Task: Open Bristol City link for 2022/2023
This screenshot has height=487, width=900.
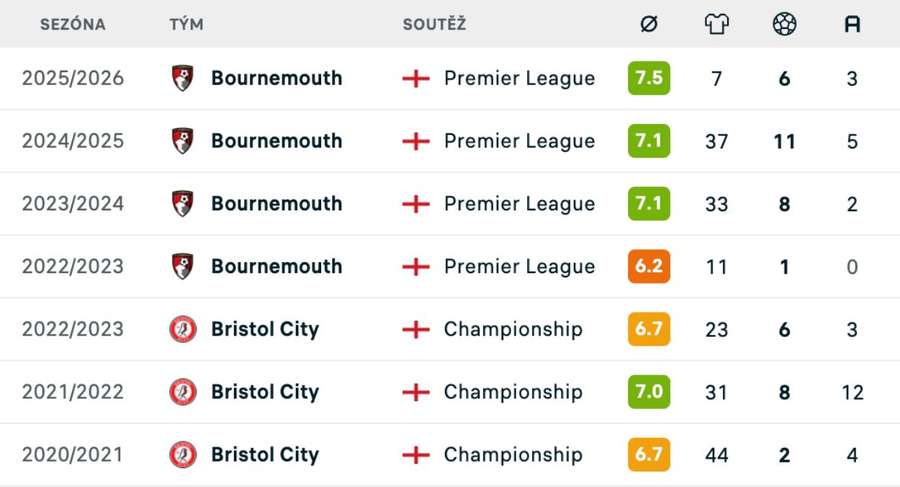Action: tap(264, 329)
